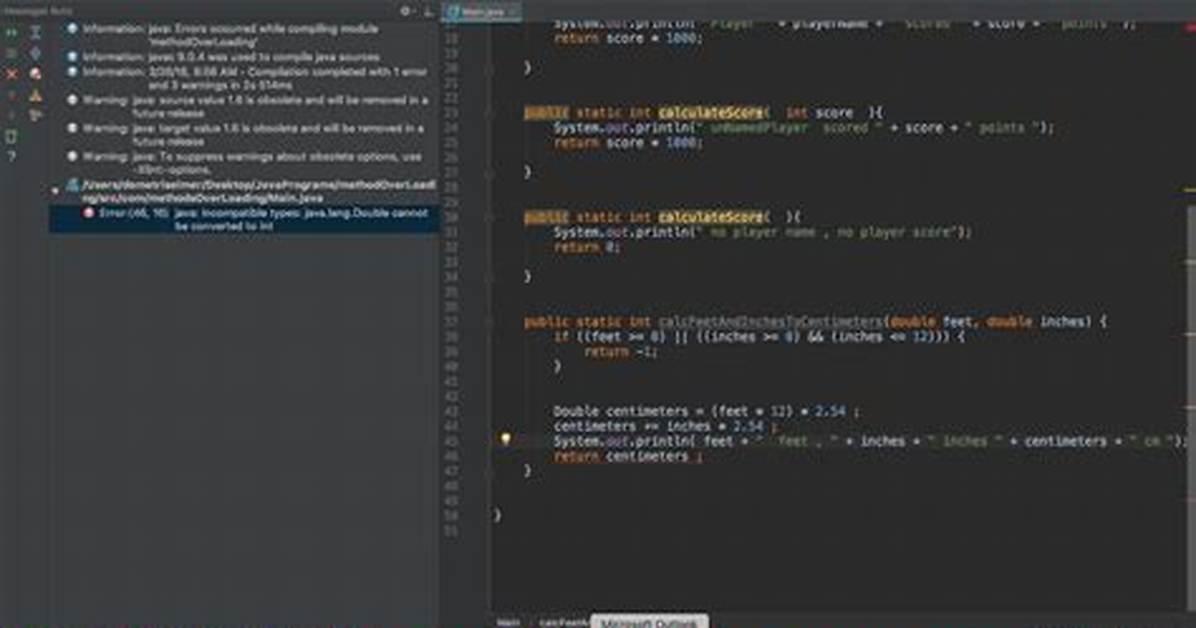The image size is (1196, 628).
Task: Click the yellow intention lightbulb in gutter
Action: (505, 439)
